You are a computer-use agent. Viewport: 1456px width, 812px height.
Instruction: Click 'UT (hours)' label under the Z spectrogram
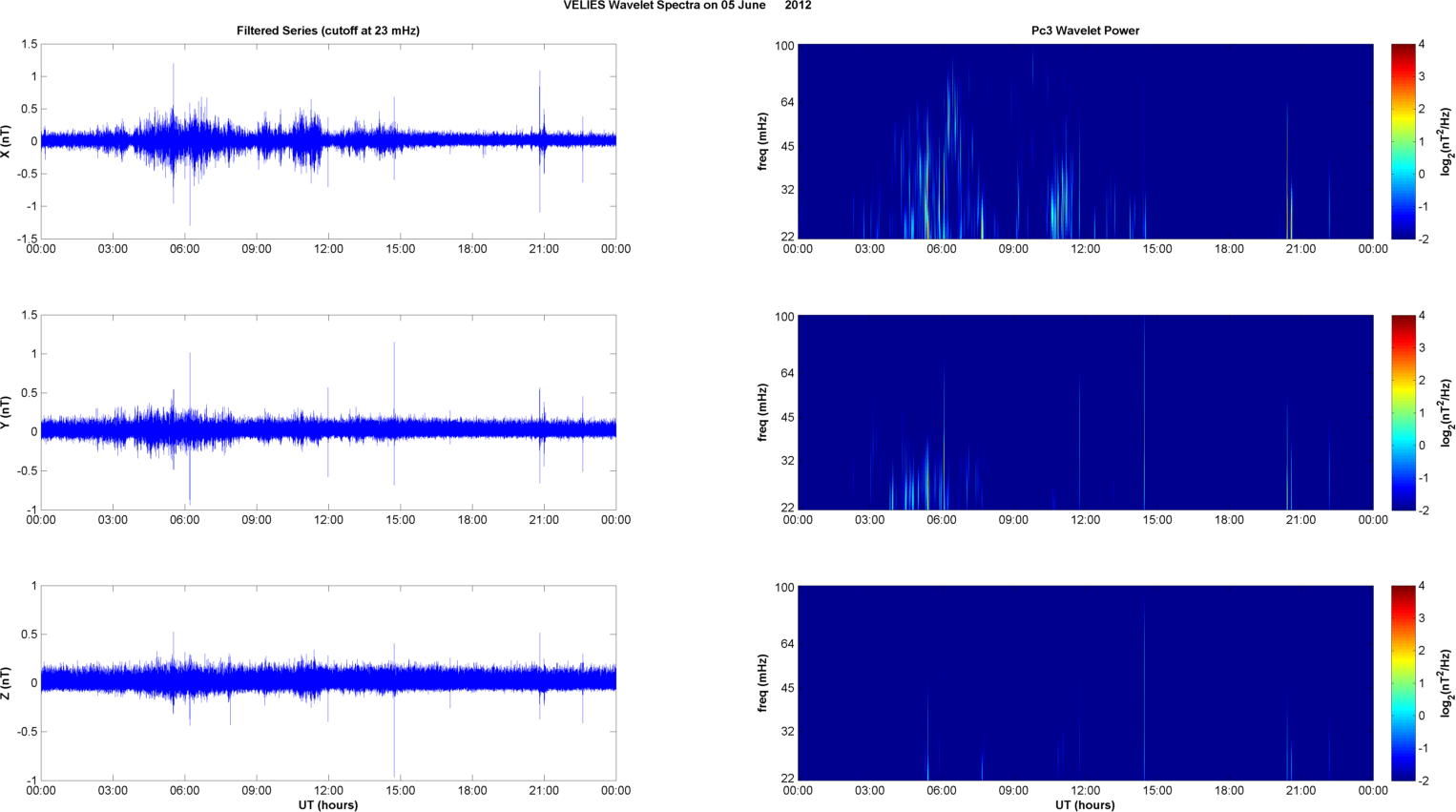[x=1085, y=805]
